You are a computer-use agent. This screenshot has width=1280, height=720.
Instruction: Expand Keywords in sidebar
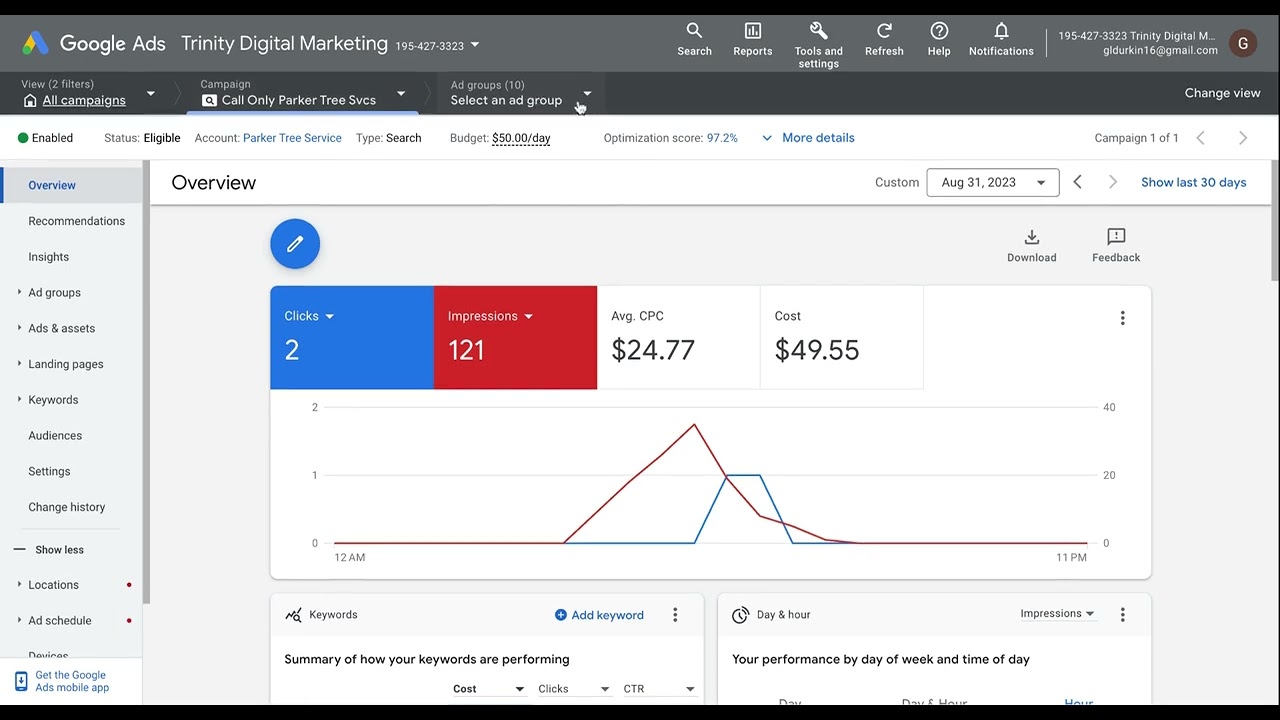tap(19, 399)
